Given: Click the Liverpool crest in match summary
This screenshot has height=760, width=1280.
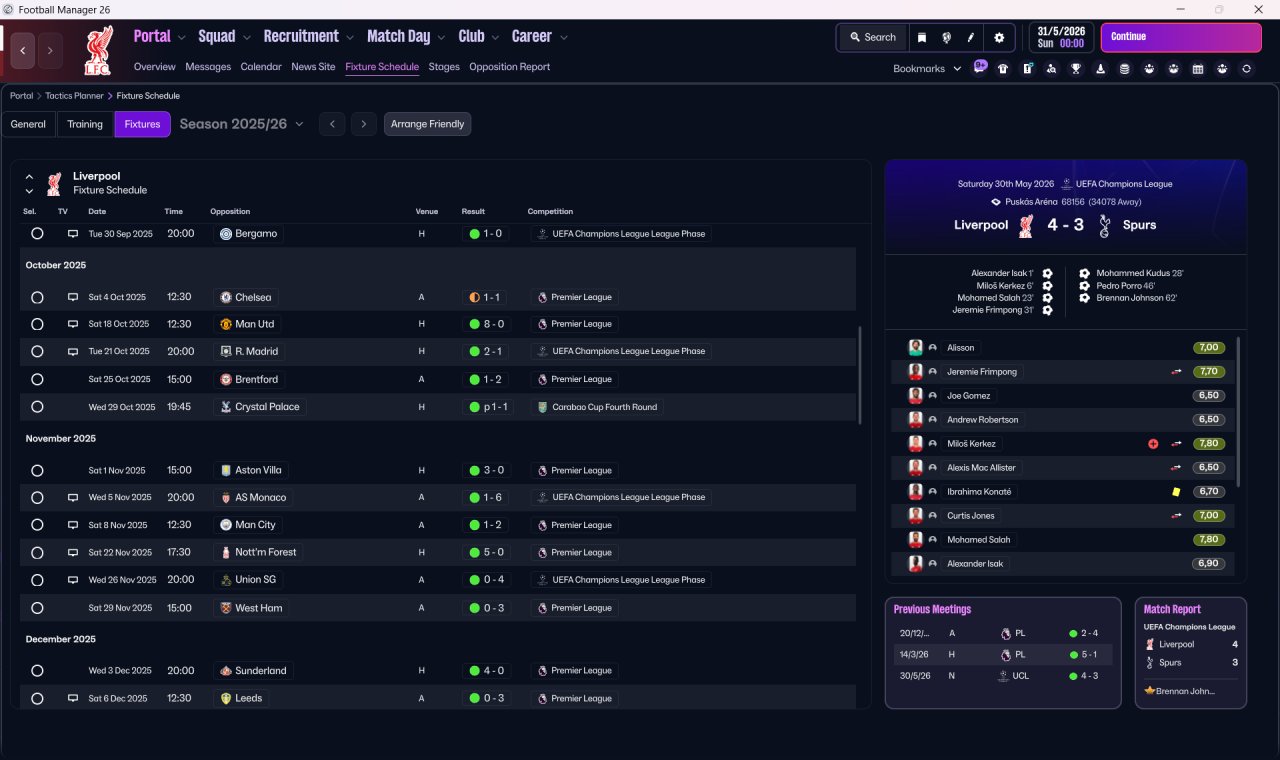Looking at the screenshot, I should point(1025,226).
